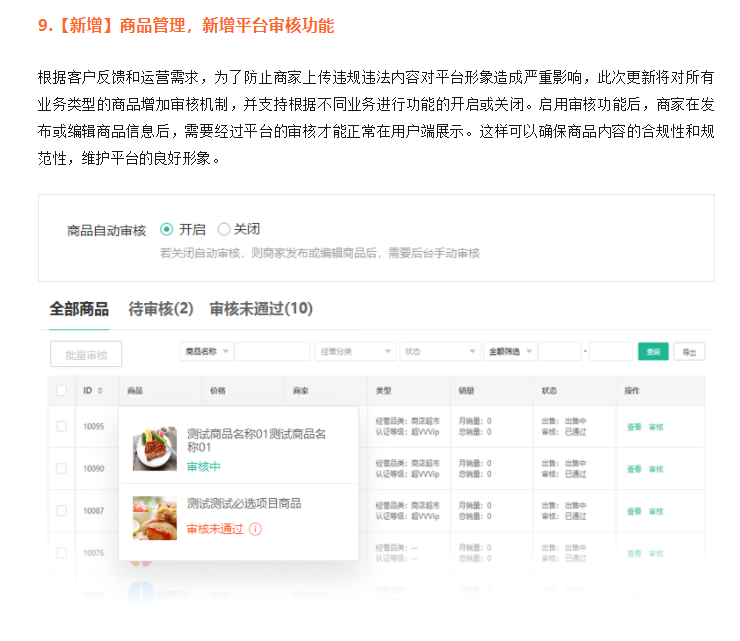740x641 pixels.
Task: Switch to the 待审核(2) tab
Action: click(160, 309)
